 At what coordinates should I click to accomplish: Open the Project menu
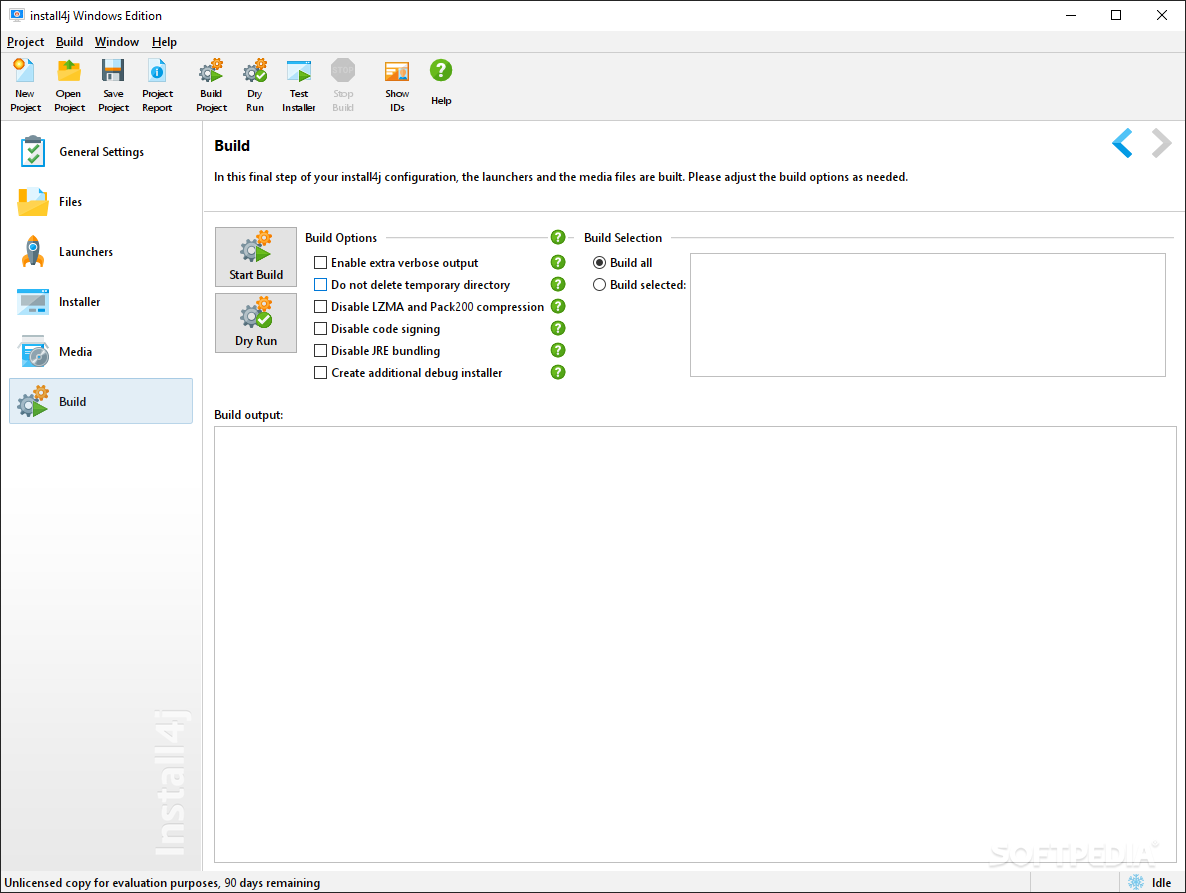pyautogui.click(x=26, y=42)
